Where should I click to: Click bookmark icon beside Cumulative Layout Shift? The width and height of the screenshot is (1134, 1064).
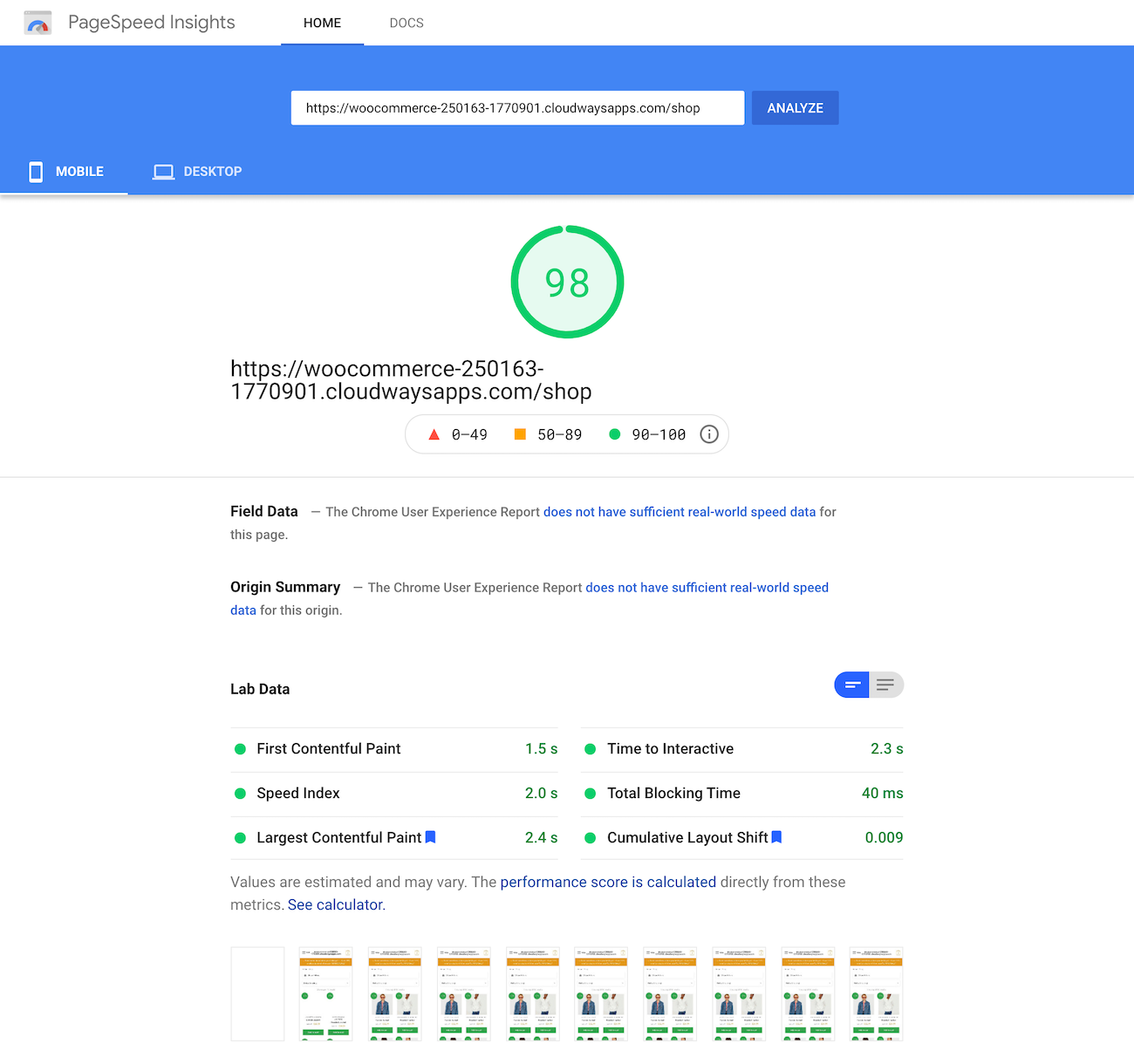[776, 837]
